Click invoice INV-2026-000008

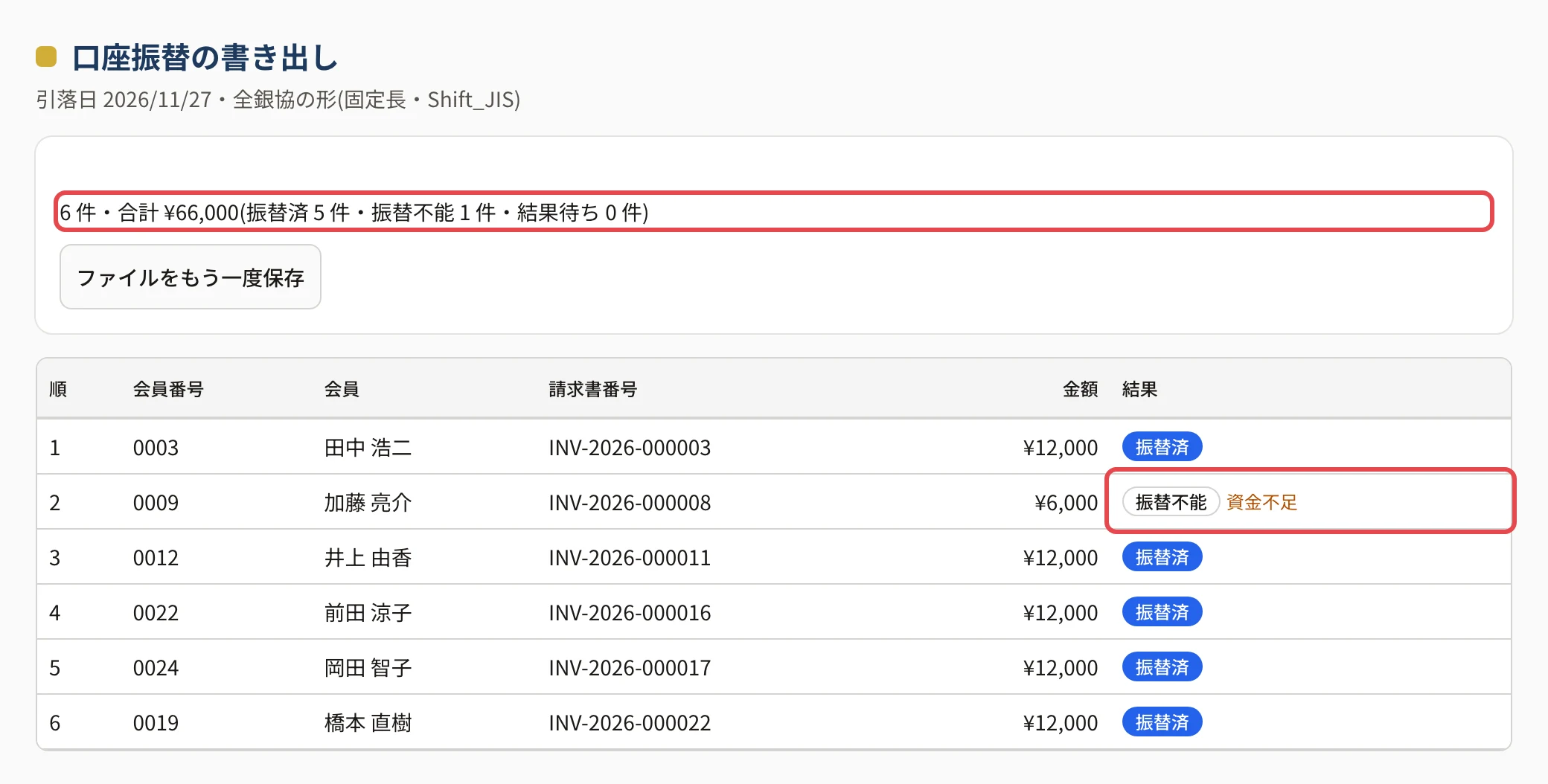tap(630, 503)
